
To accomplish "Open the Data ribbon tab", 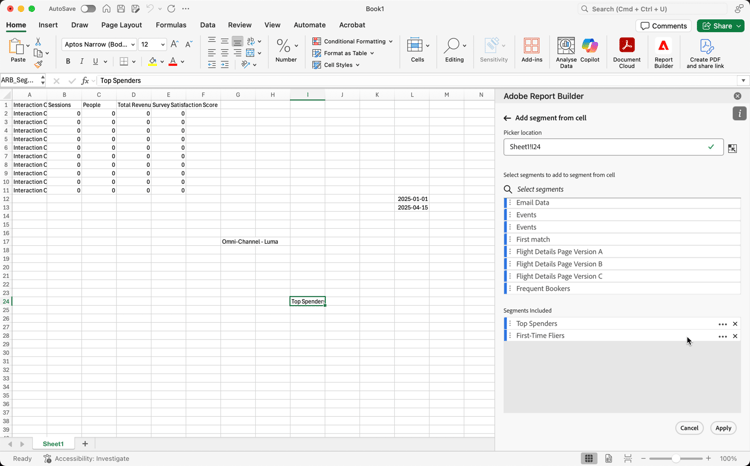I will [208, 25].
